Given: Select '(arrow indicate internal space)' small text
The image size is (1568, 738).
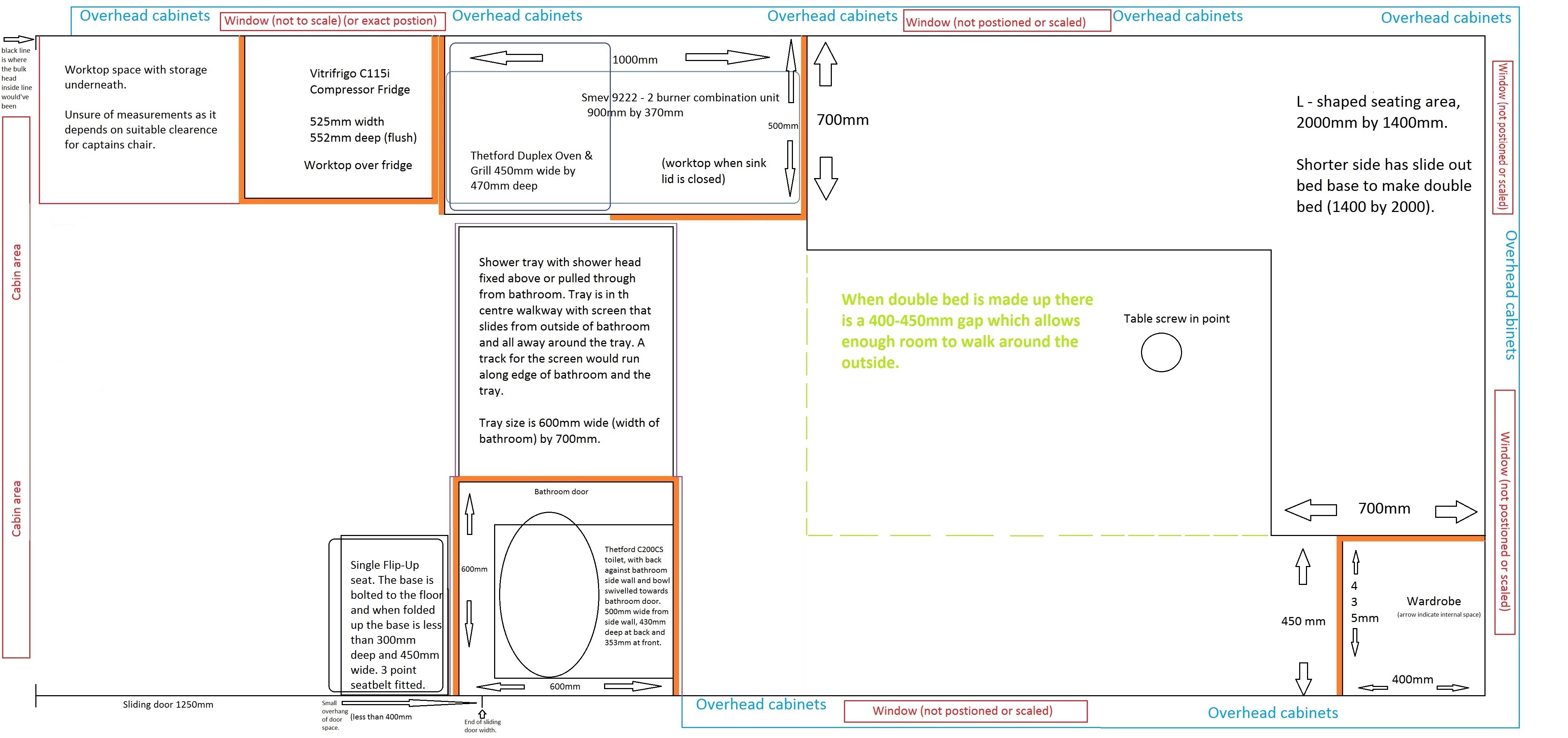Looking at the screenshot, I should [x=1439, y=615].
